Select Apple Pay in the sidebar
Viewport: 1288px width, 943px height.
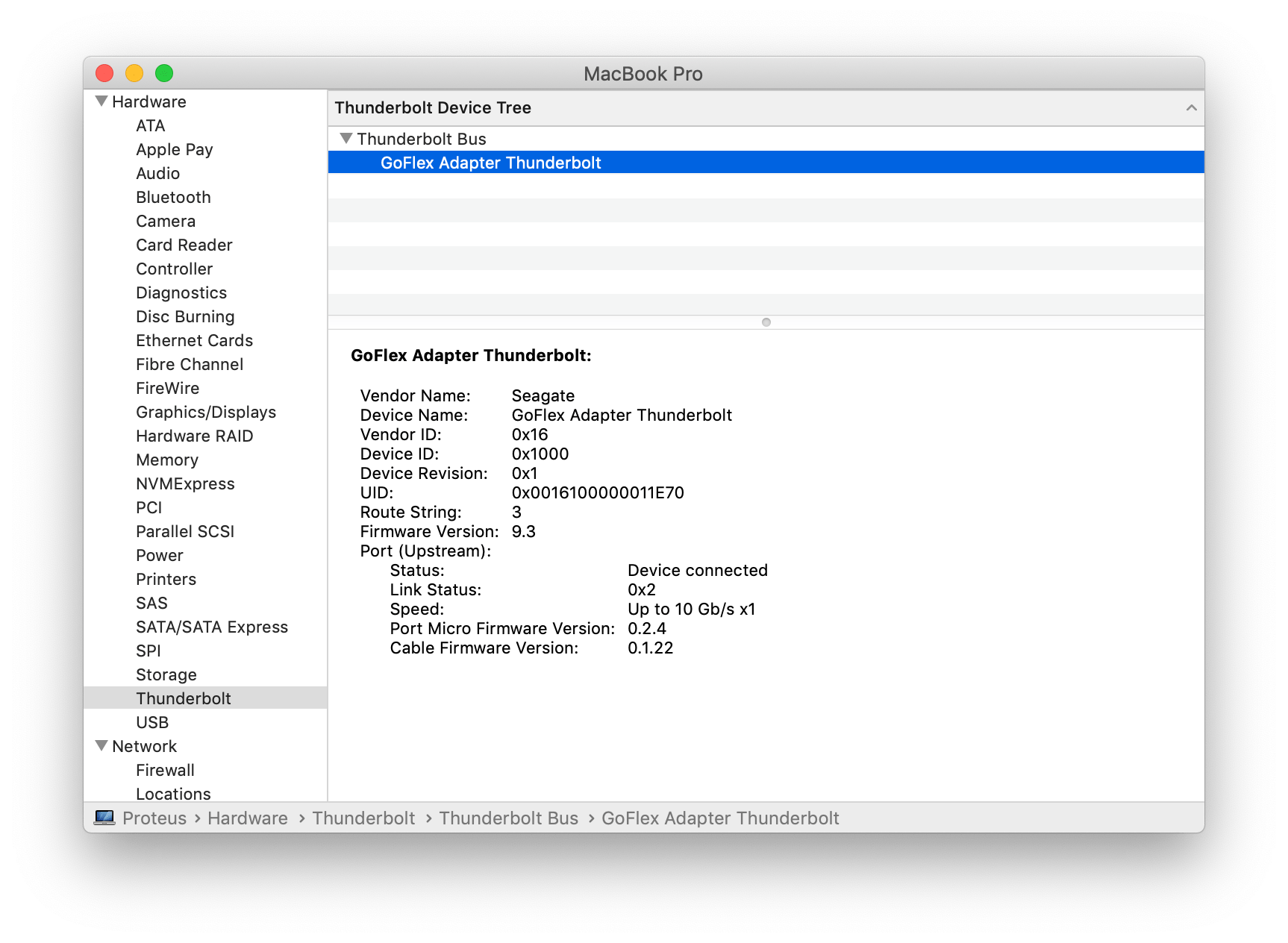click(x=174, y=149)
